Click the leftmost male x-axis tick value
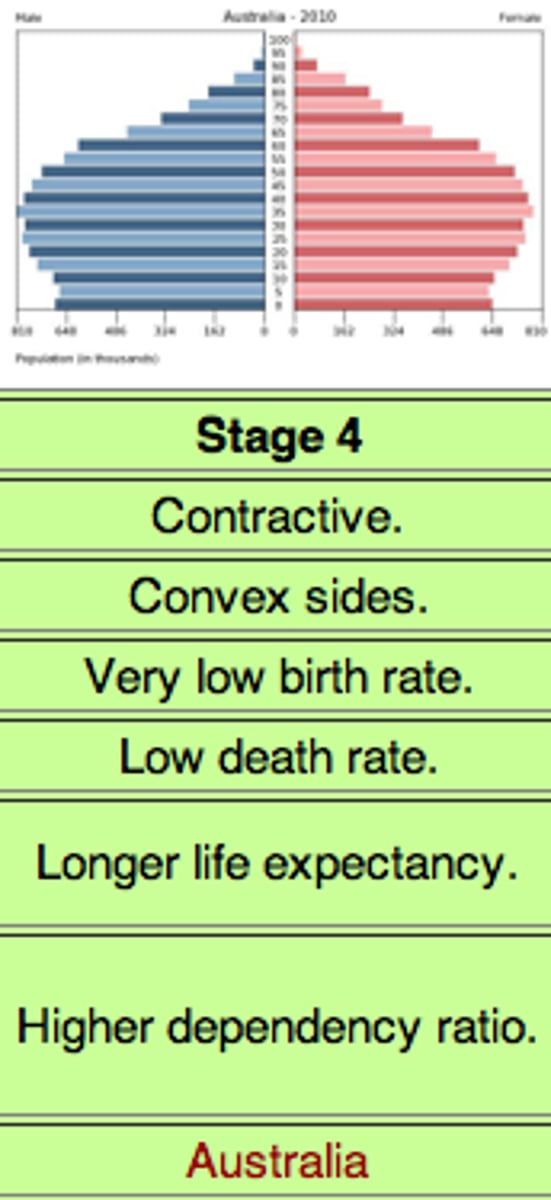Image resolution: width=551 pixels, height=1200 pixels. coord(19,330)
